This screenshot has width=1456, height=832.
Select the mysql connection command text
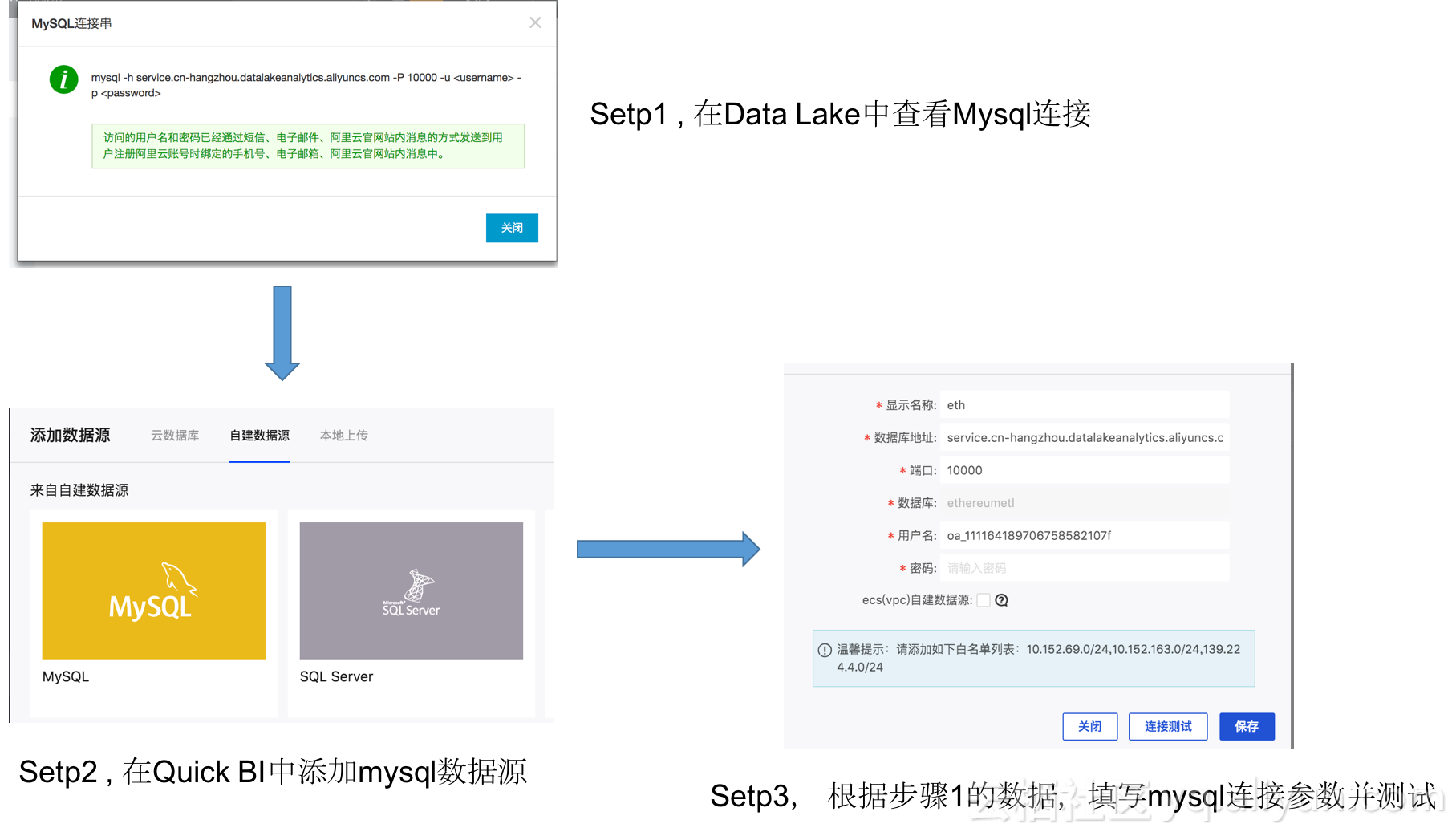[306, 85]
